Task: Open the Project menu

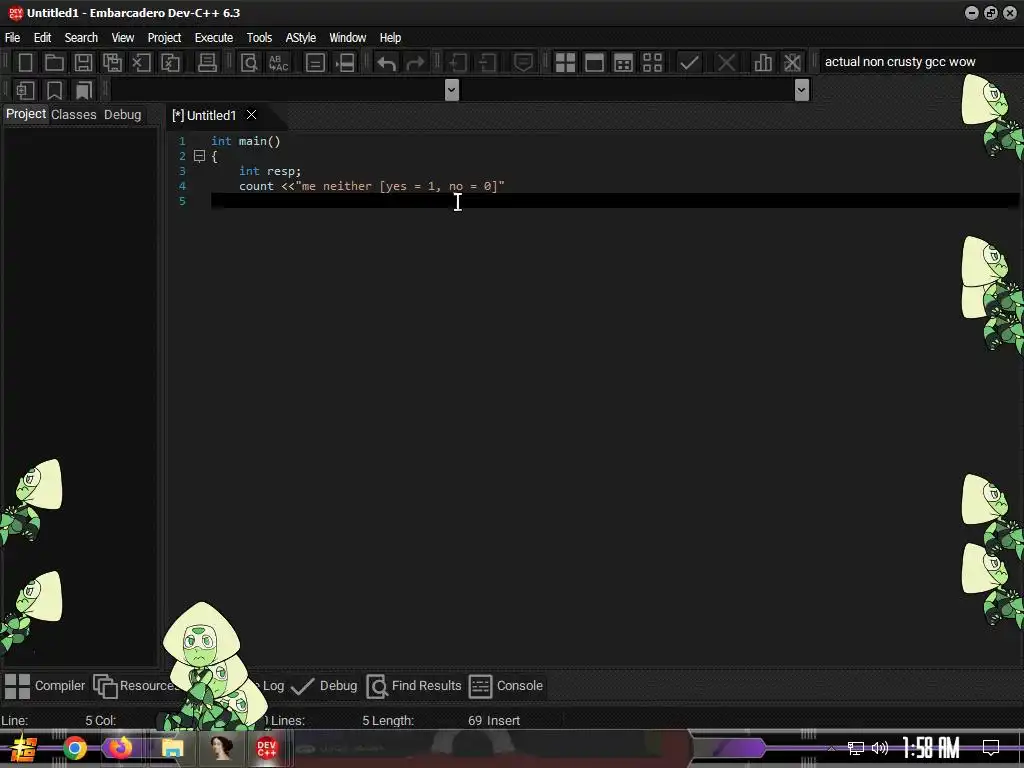Action: (x=164, y=38)
